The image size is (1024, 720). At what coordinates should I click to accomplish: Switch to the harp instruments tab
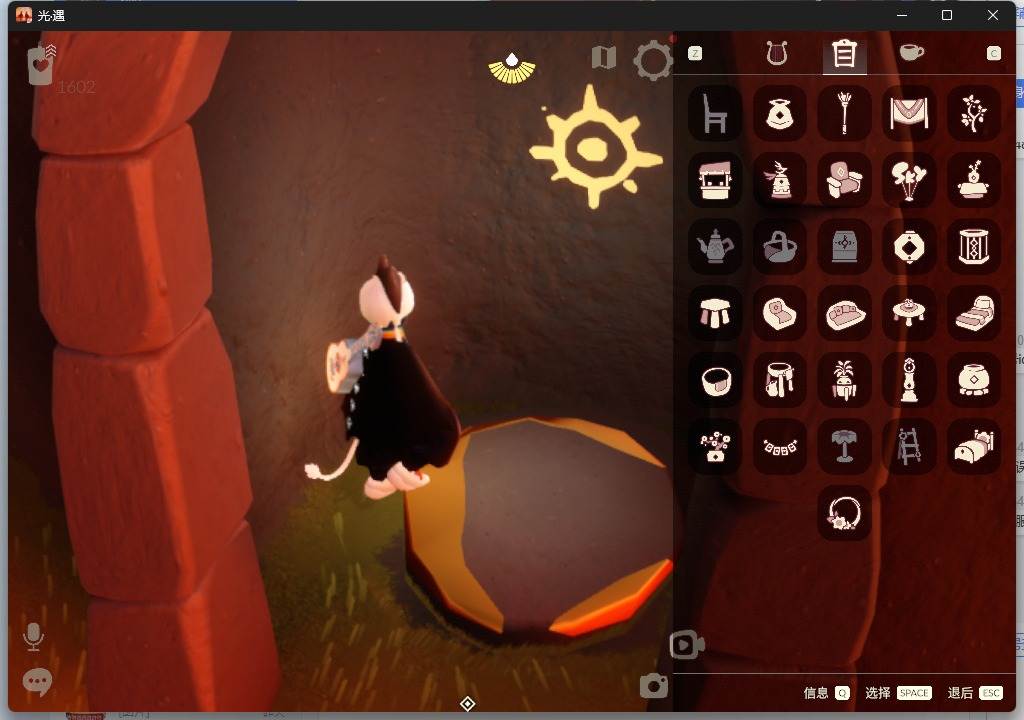777,53
